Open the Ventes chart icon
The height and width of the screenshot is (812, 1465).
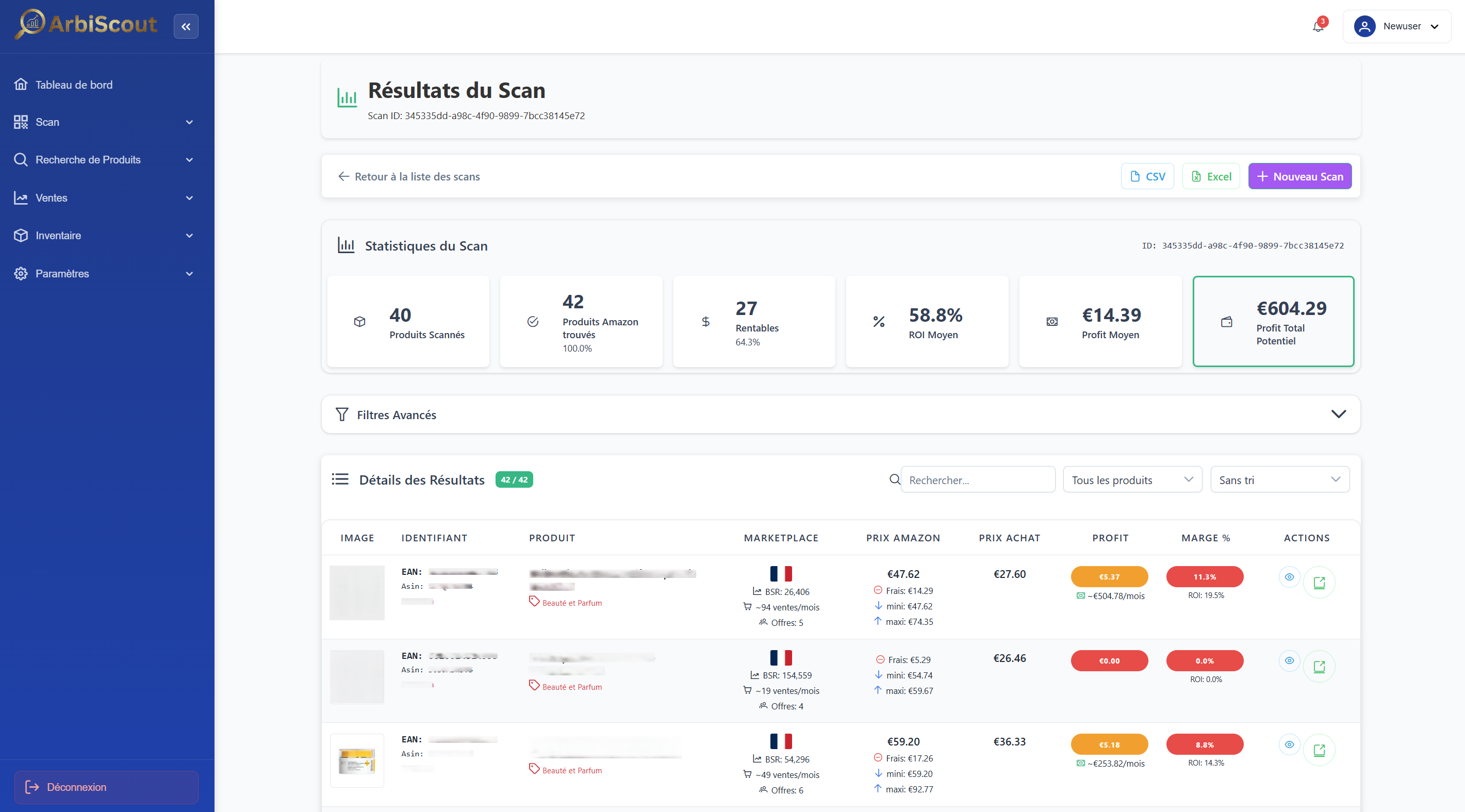click(21, 197)
